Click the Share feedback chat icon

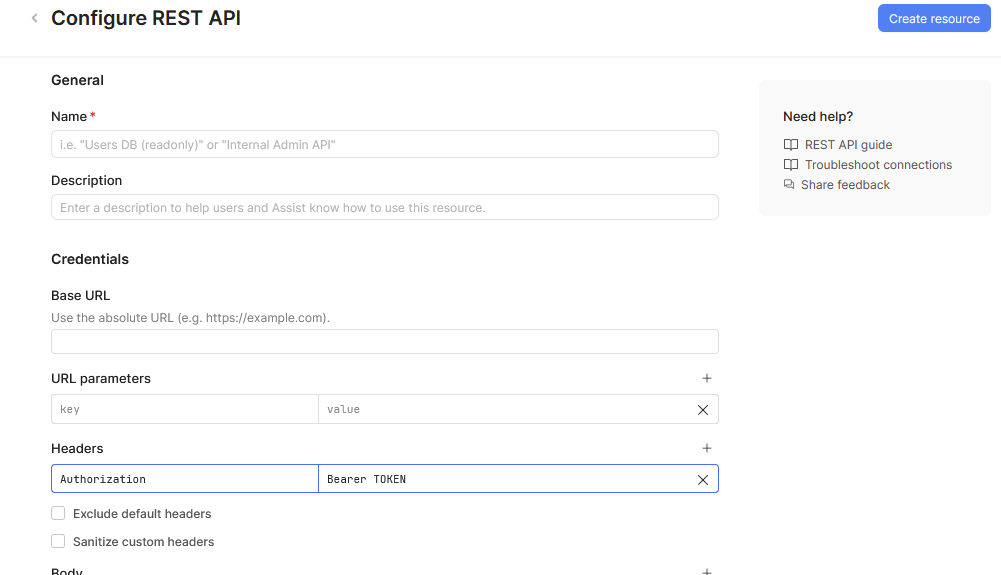(790, 185)
